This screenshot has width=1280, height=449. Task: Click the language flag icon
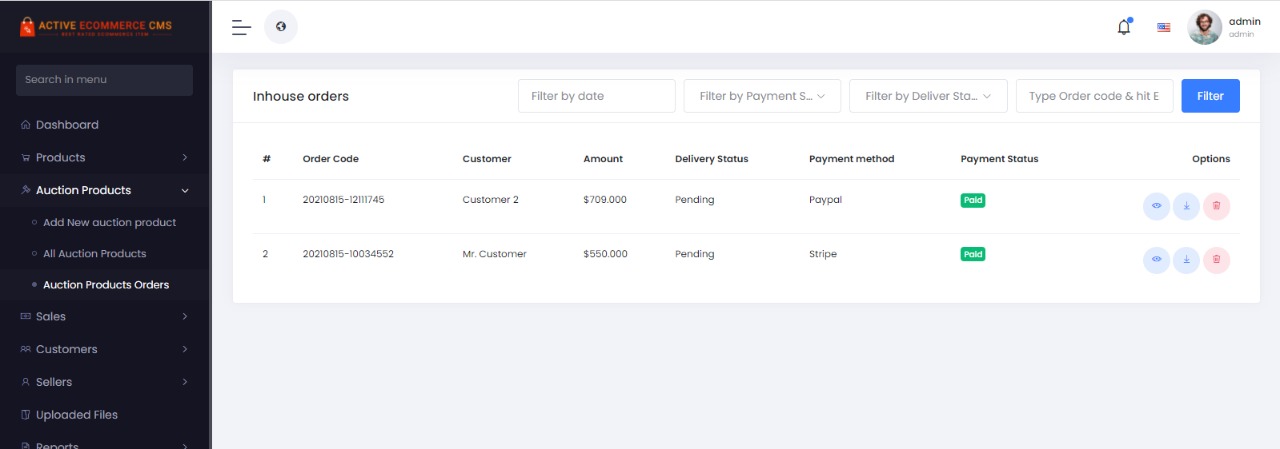1164,27
